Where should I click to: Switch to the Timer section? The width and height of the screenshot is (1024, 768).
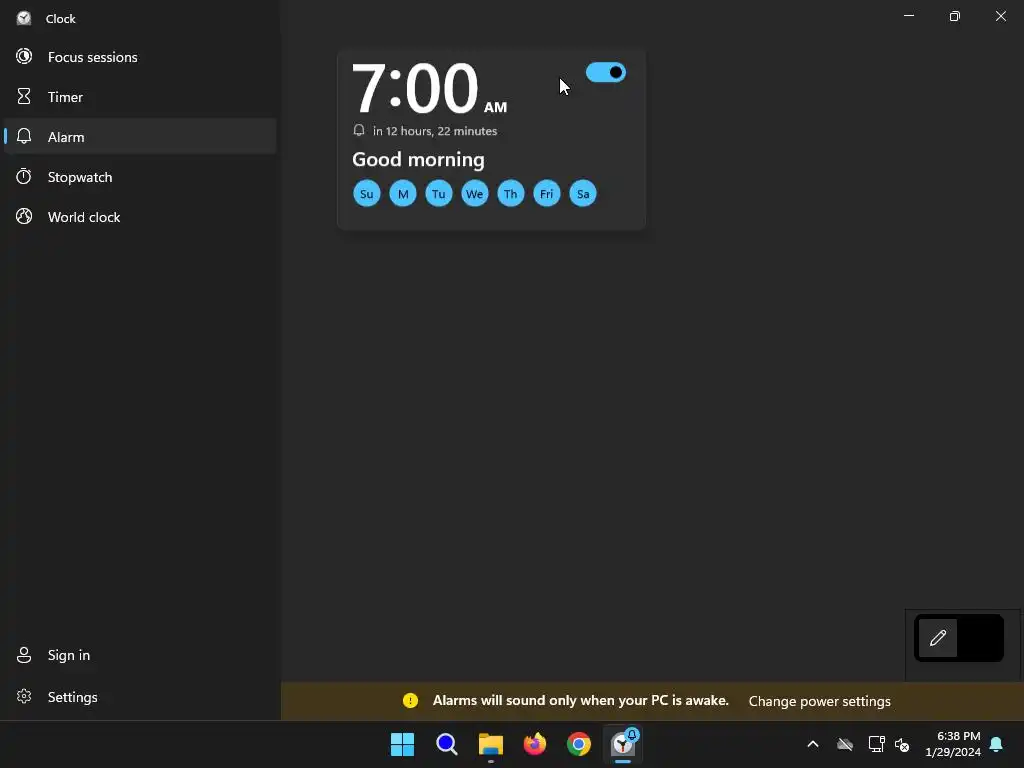tap(140, 97)
